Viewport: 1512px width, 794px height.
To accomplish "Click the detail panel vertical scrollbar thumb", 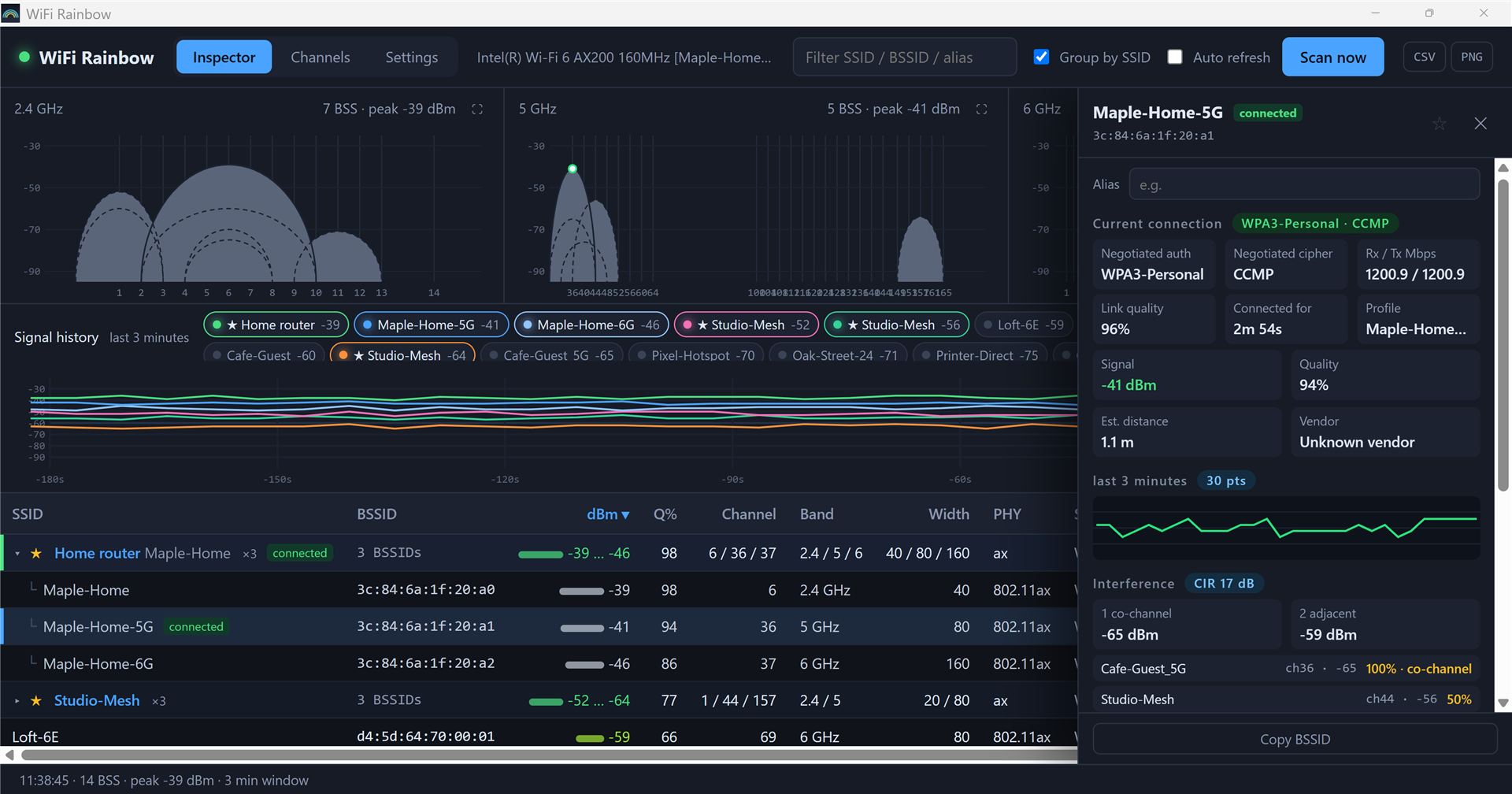I will point(1503,335).
